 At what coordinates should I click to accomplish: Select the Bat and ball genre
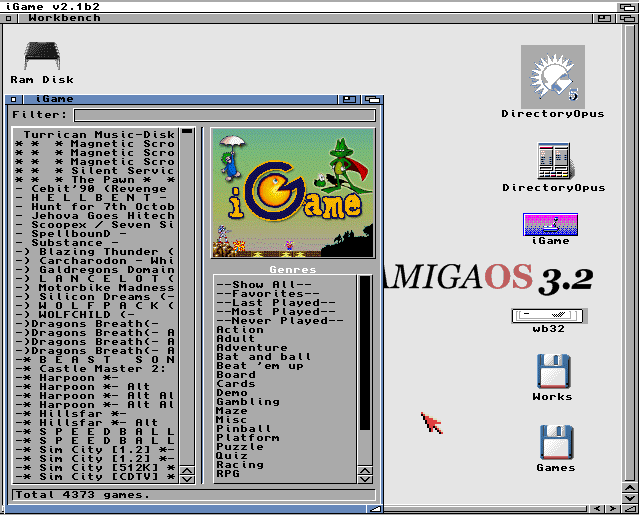point(264,357)
